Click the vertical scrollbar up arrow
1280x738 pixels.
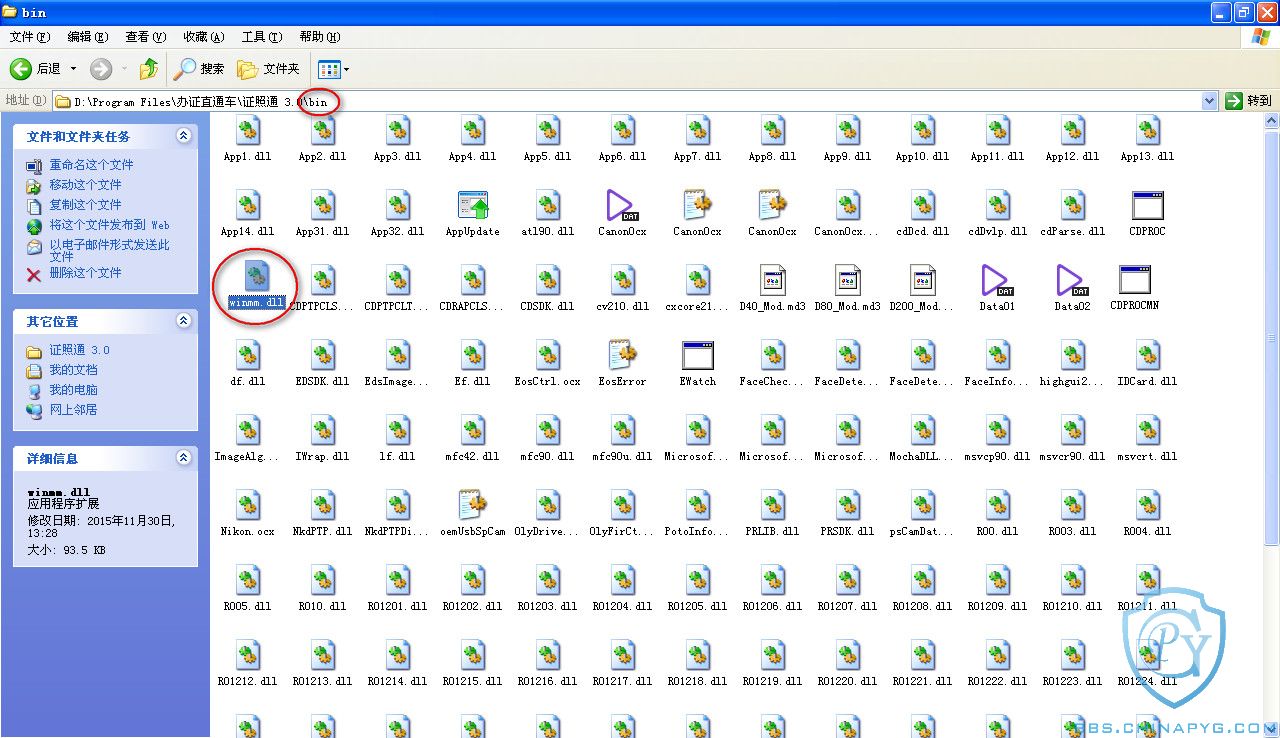pyautogui.click(x=1271, y=121)
